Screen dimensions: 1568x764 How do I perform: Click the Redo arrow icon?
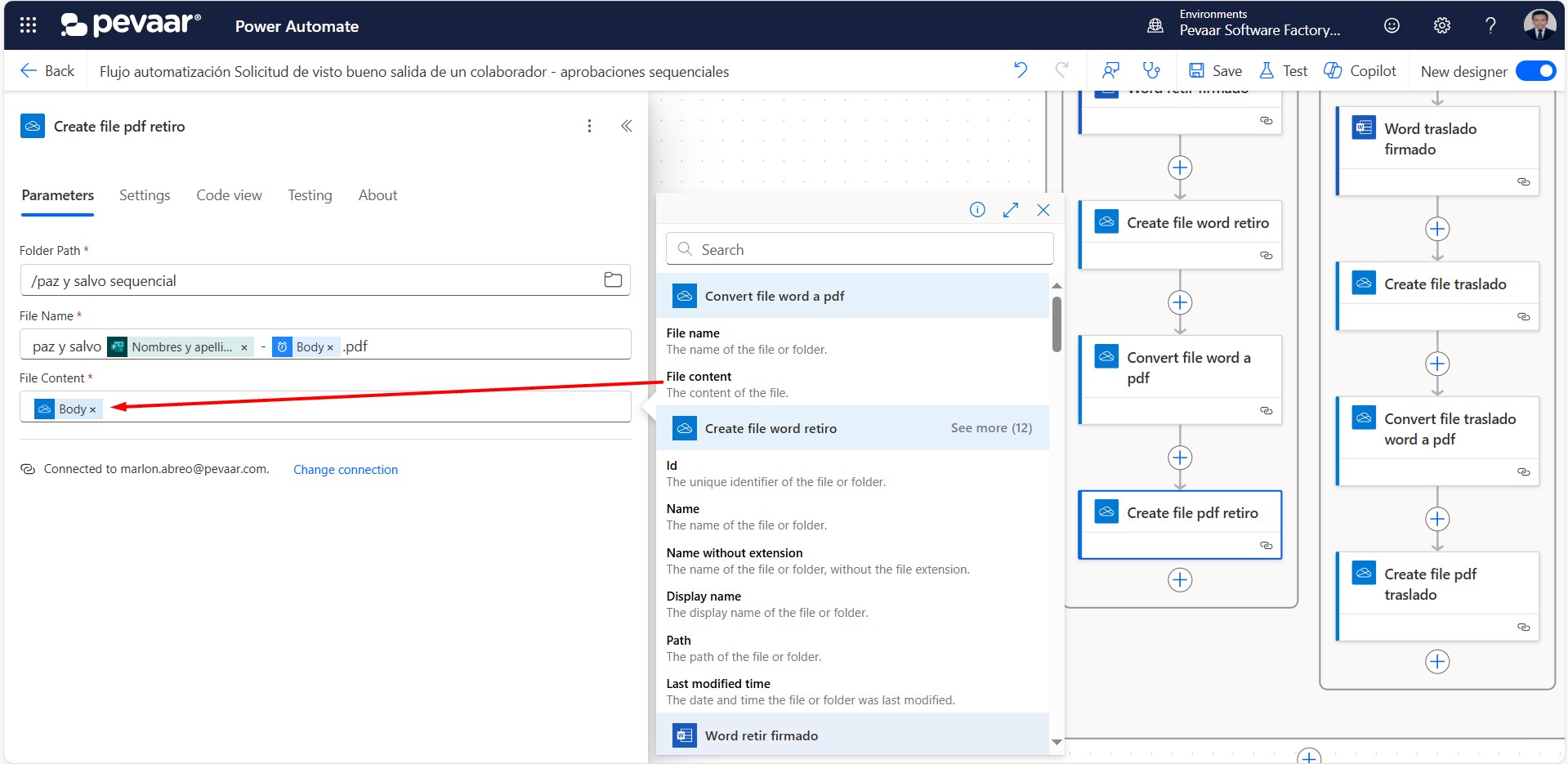tap(1061, 70)
